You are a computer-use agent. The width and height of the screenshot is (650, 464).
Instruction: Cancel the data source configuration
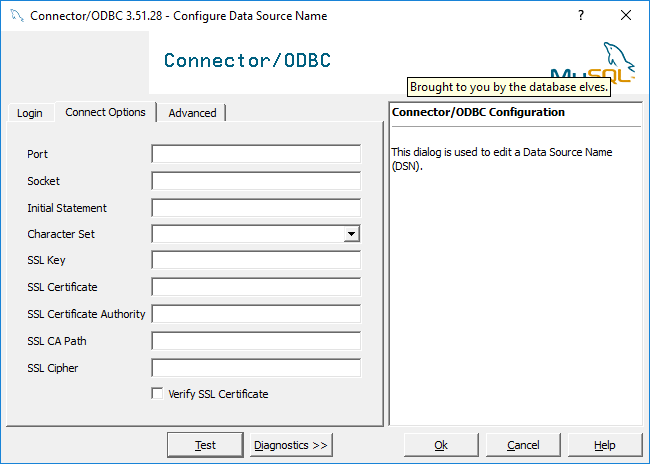[x=523, y=445]
